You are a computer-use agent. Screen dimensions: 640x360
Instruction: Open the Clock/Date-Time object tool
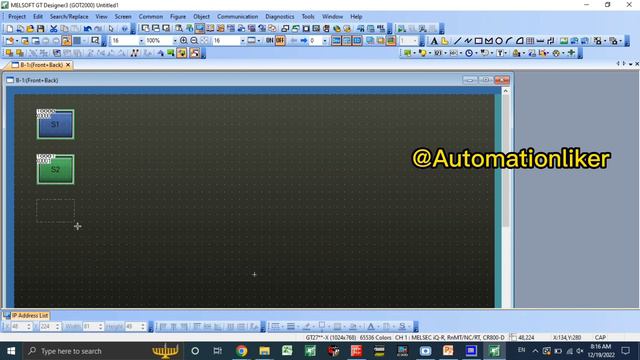[469, 53]
